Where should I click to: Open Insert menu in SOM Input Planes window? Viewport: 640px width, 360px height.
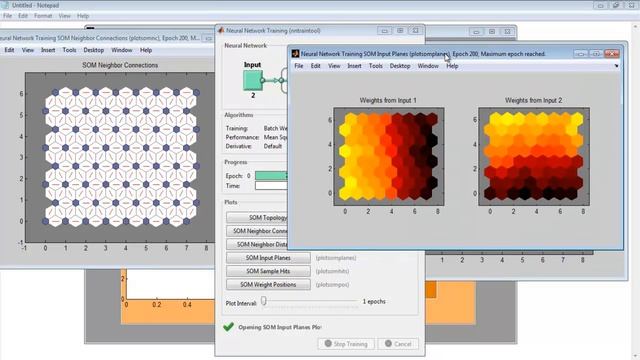354,66
